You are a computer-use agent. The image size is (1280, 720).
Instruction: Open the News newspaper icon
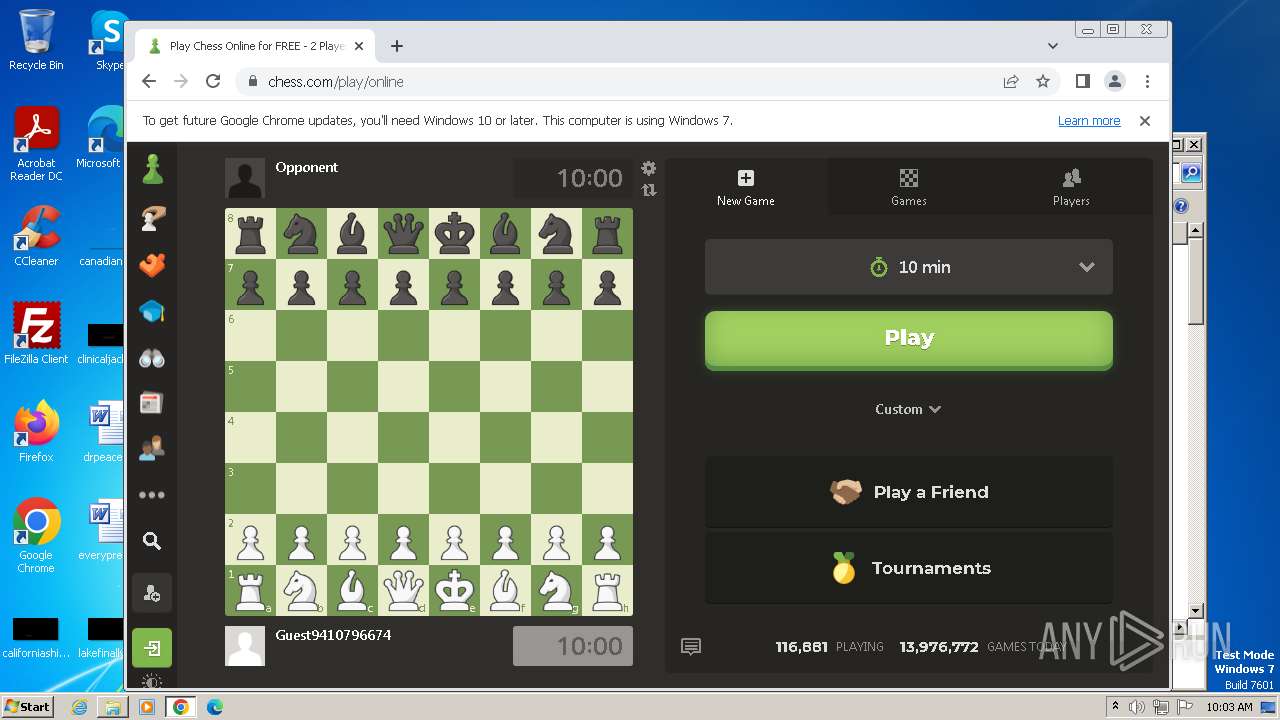pyautogui.click(x=152, y=403)
